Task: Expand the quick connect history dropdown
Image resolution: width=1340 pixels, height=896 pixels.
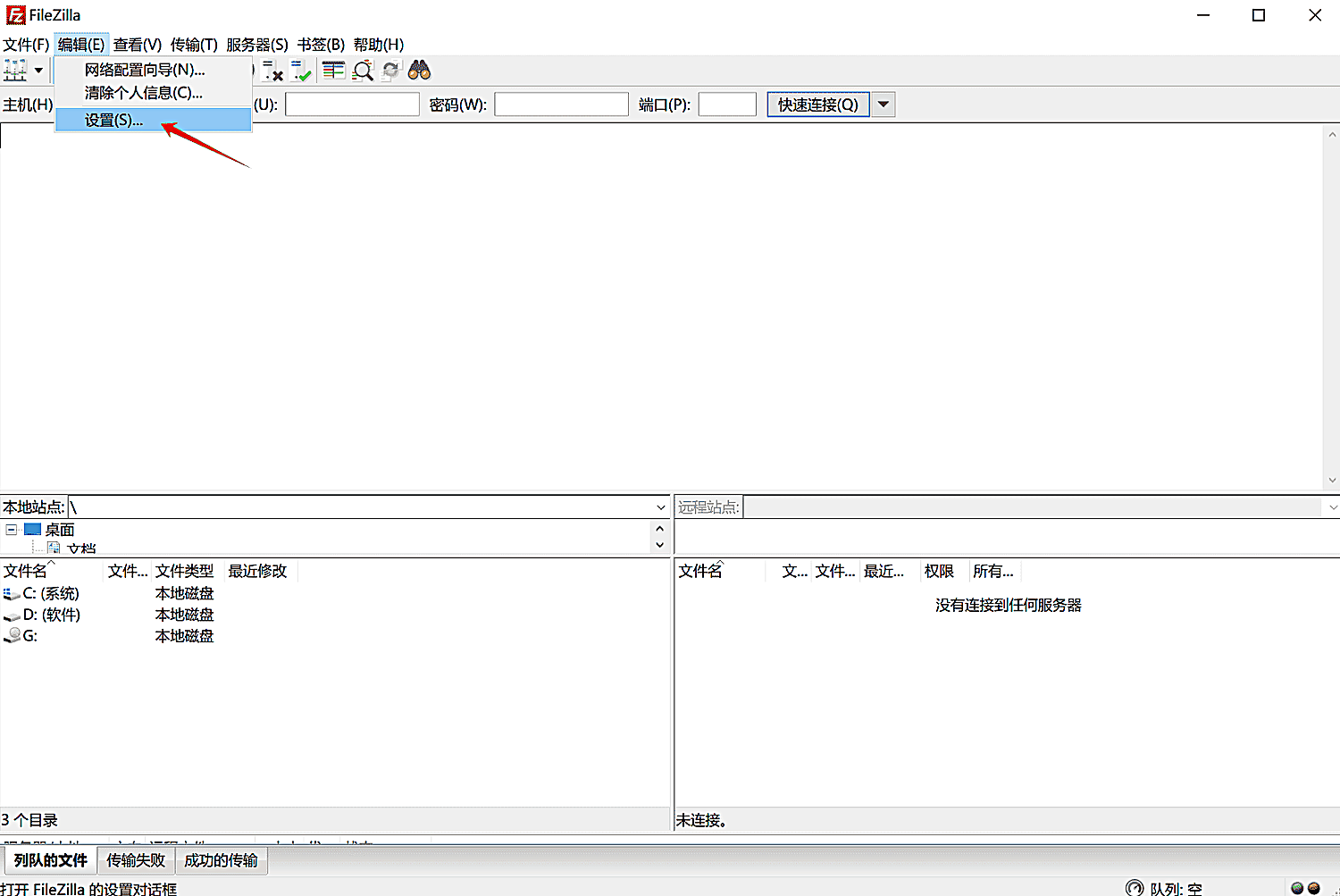Action: point(884,105)
